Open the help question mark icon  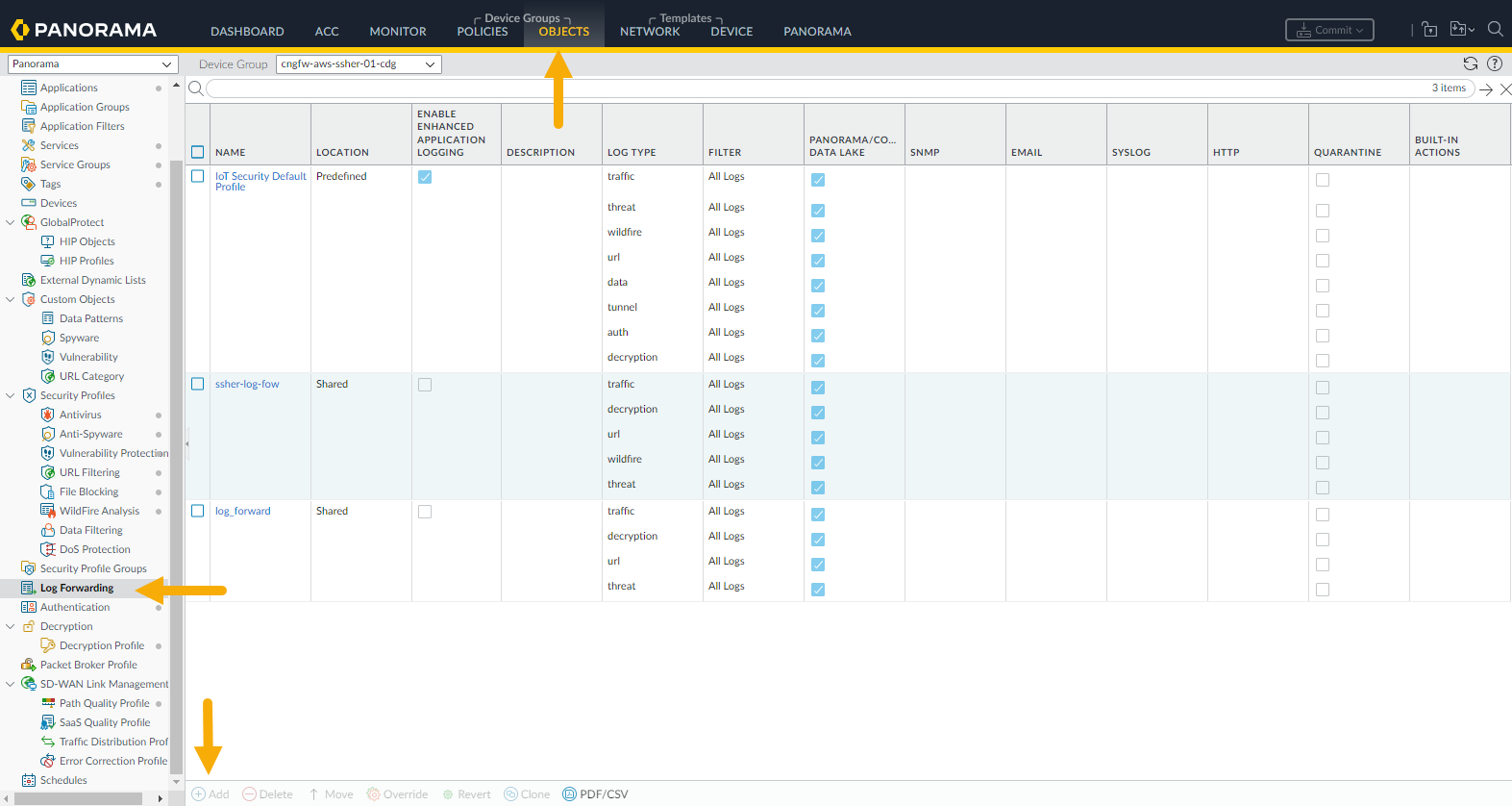(1494, 63)
